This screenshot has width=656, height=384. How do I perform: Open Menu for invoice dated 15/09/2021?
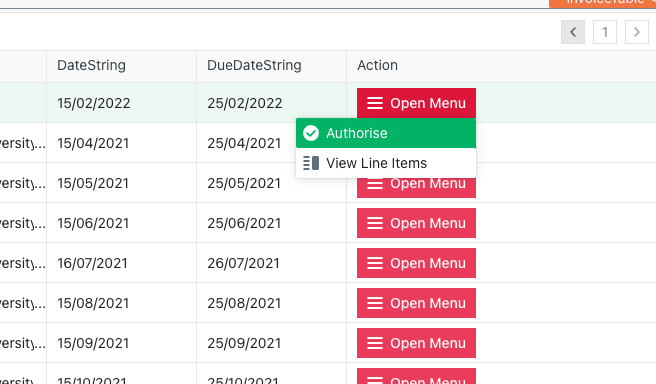pos(416,343)
